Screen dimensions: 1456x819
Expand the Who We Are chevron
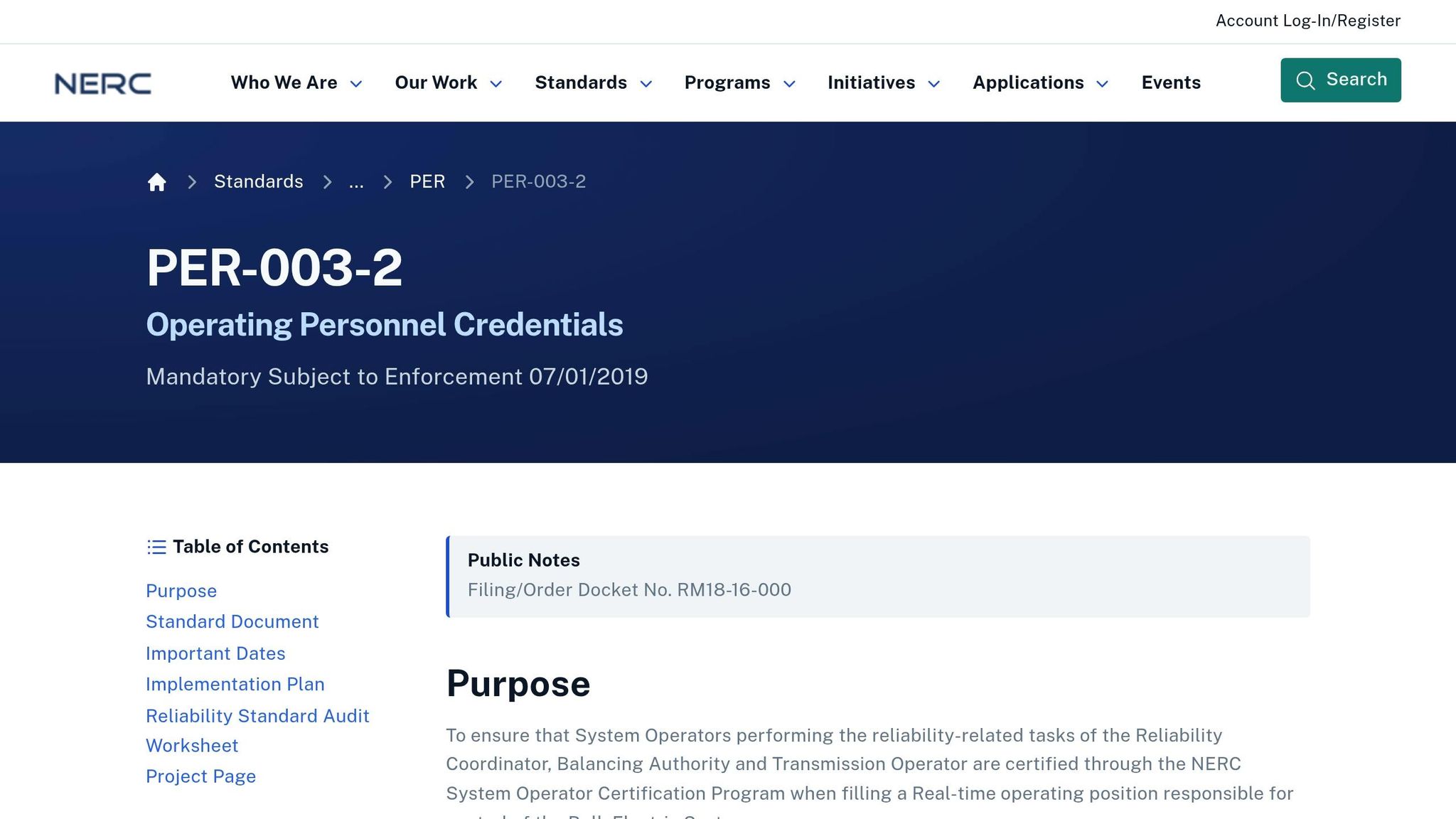[356, 84]
